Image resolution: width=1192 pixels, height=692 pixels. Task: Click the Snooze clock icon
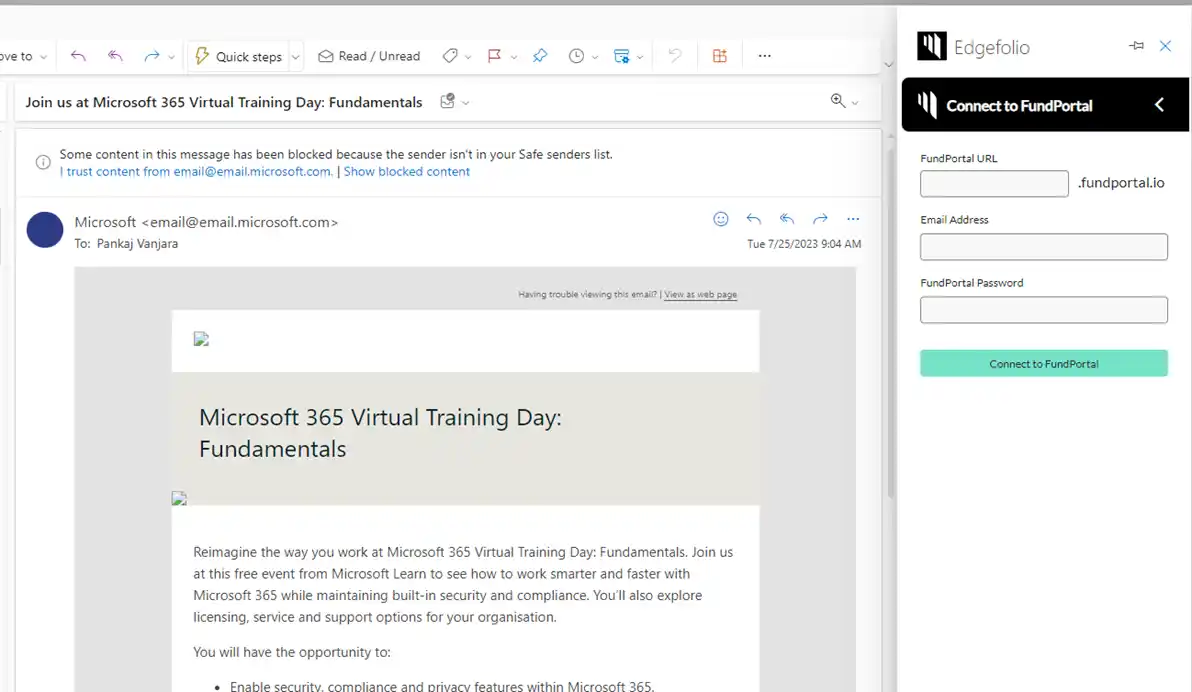[576, 56]
